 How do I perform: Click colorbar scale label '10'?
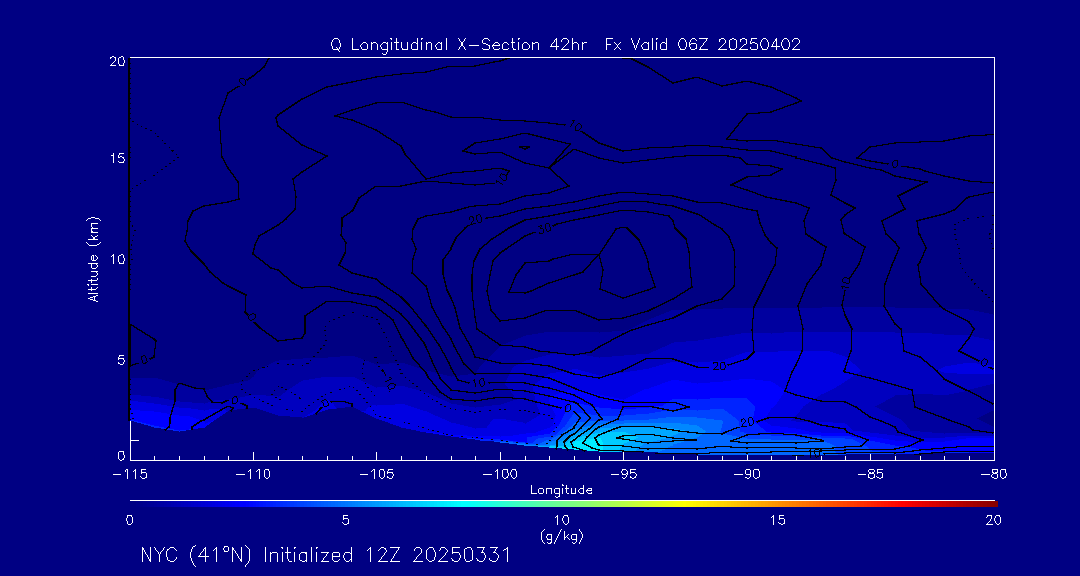(561, 520)
